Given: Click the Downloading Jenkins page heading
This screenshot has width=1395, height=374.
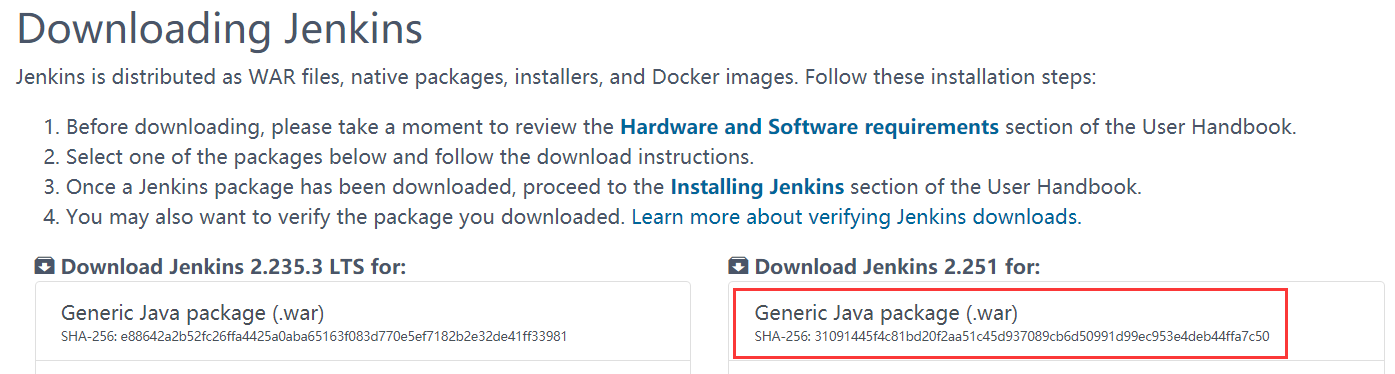Looking at the screenshot, I should tap(220, 28).
